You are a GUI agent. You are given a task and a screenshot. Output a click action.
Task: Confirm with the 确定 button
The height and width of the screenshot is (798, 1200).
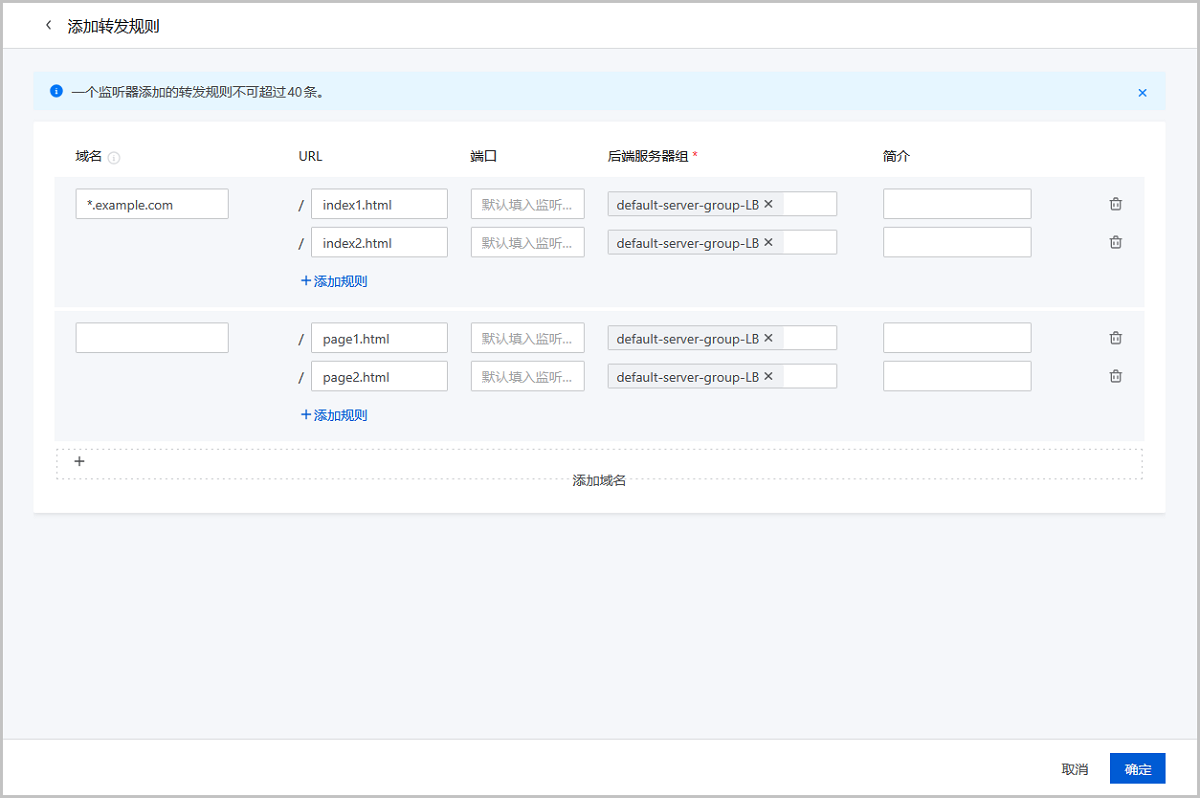1138,769
